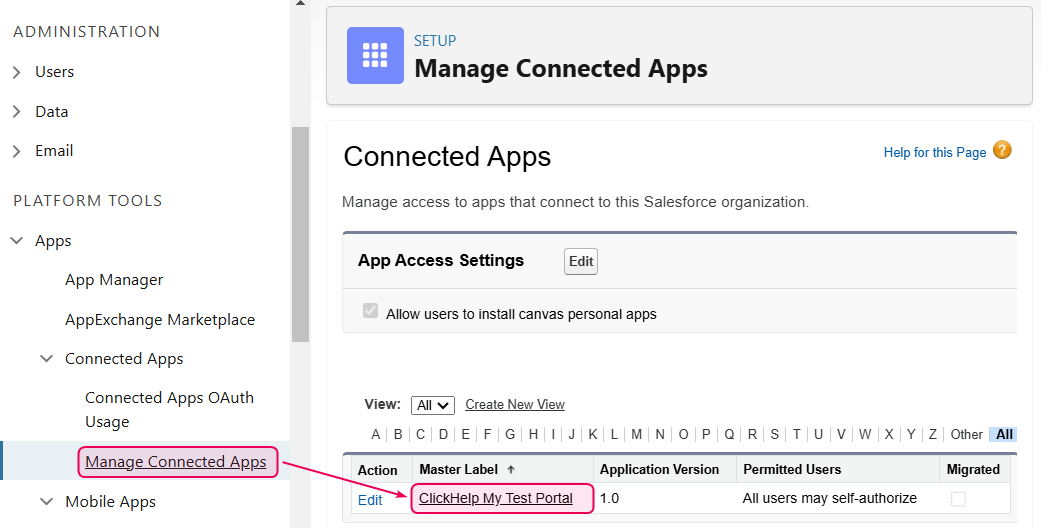Open App Manager in sidebar

[x=114, y=280]
